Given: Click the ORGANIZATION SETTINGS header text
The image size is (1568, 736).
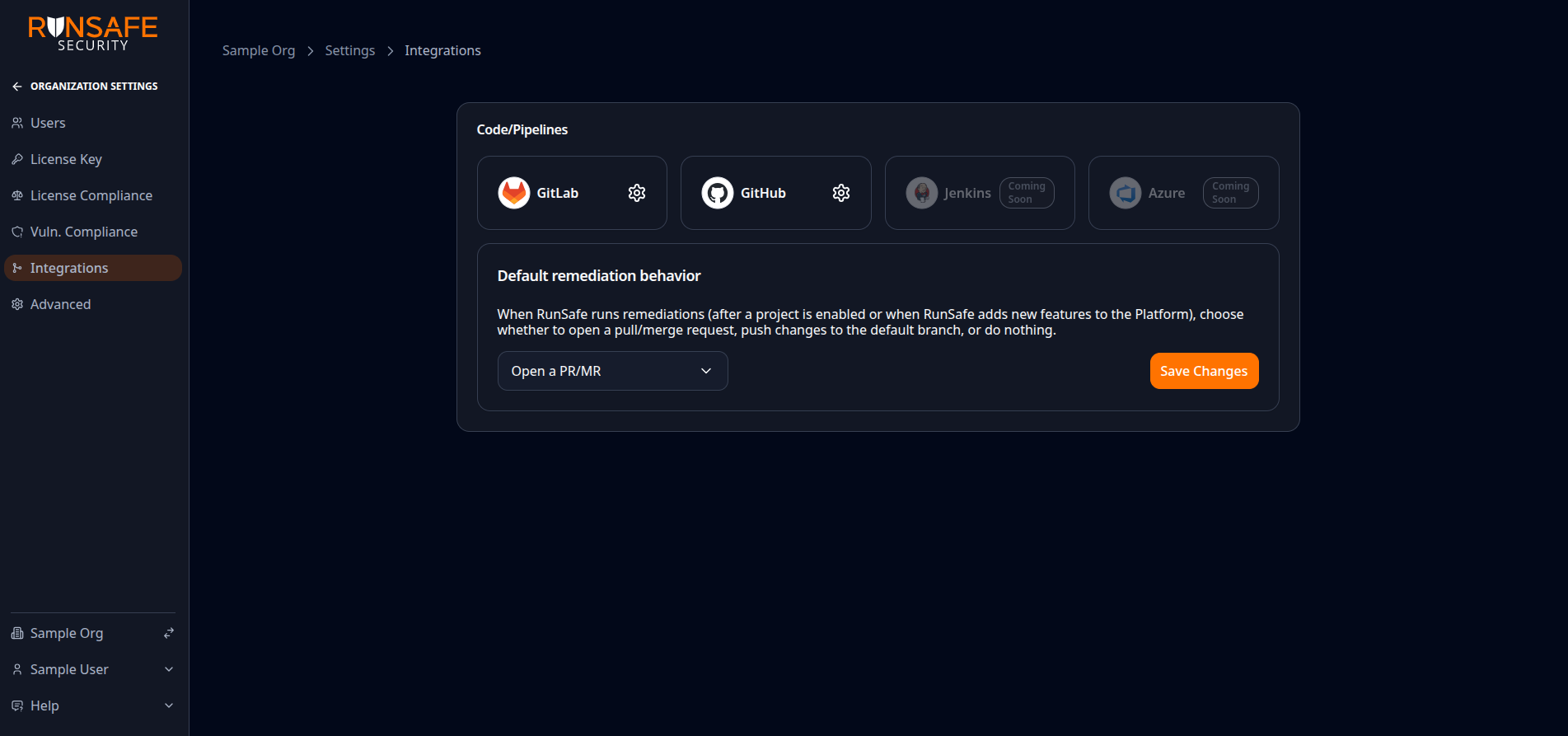Looking at the screenshot, I should pos(94,87).
